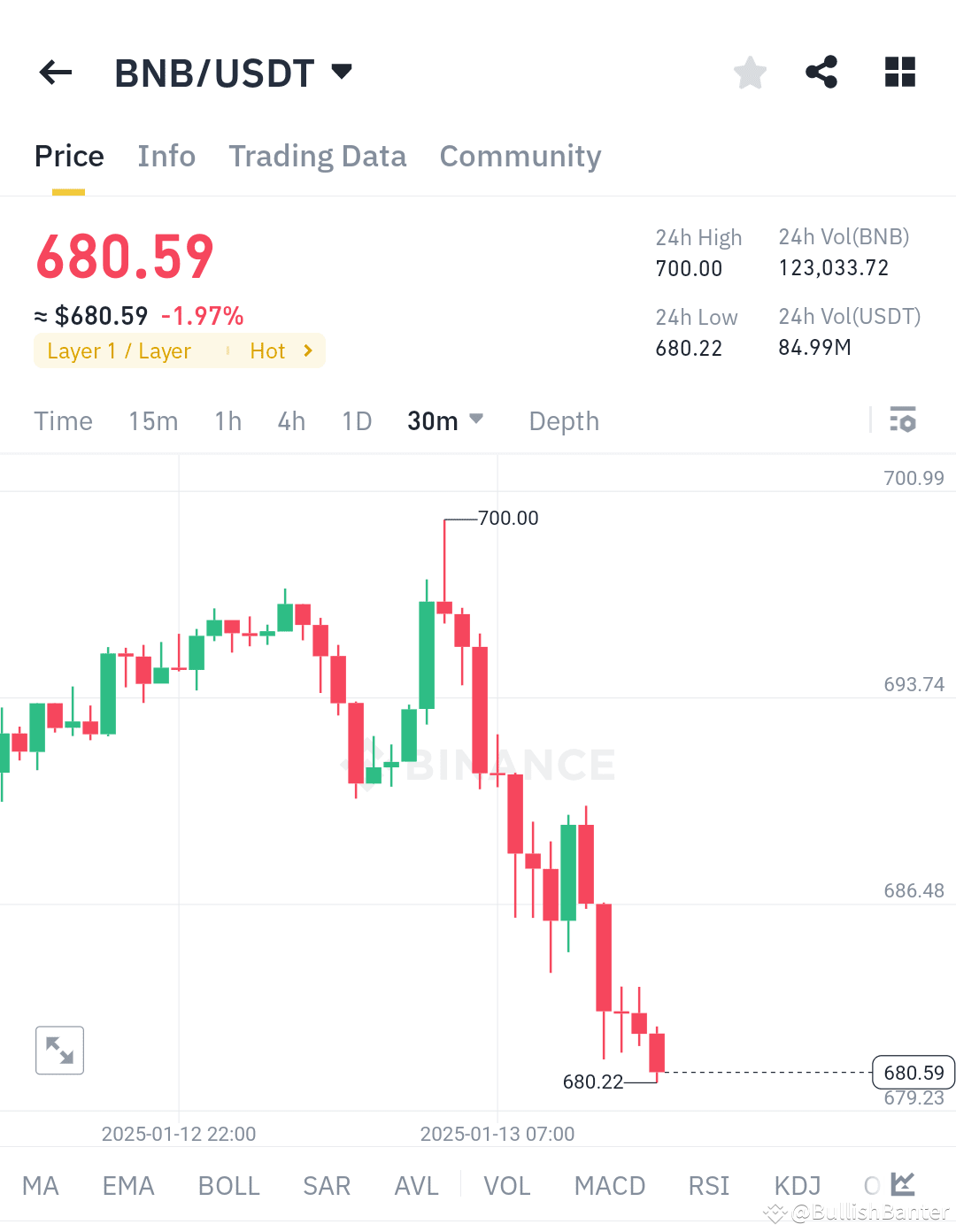Switch to the Trading Data tab
The height and width of the screenshot is (1232, 956).
pyautogui.click(x=318, y=156)
